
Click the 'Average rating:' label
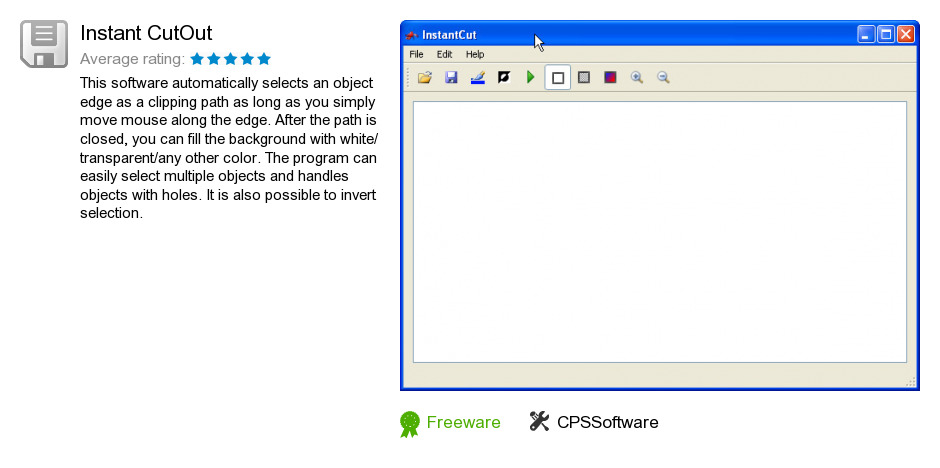[x=132, y=59]
